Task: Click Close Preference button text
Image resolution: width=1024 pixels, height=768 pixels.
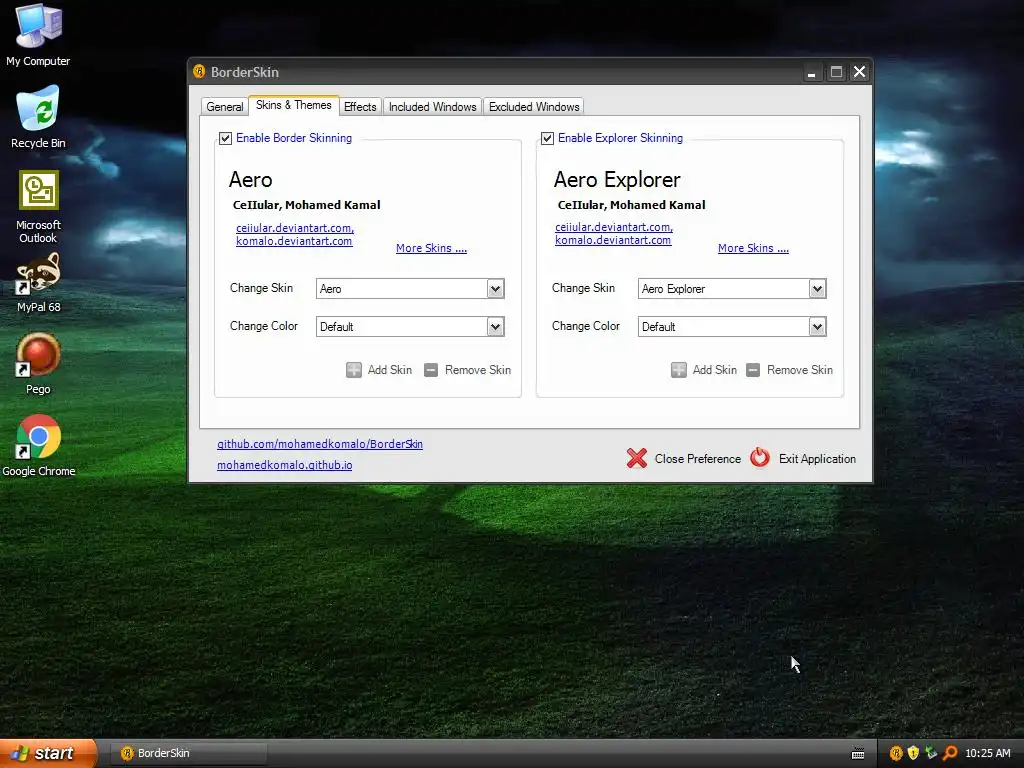Action: pyautogui.click(x=697, y=458)
